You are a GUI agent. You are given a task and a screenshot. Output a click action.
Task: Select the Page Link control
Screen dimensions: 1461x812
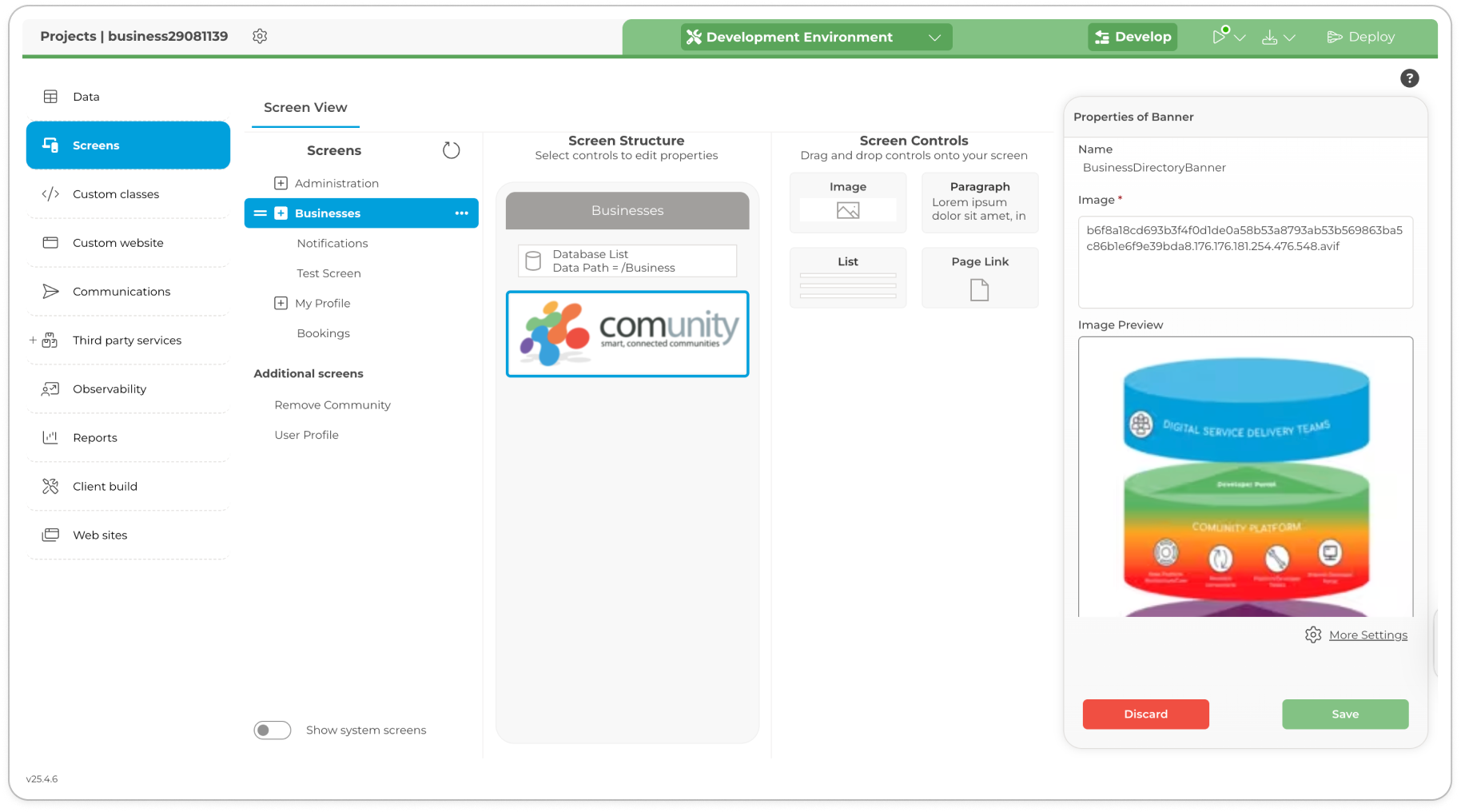tap(979, 278)
